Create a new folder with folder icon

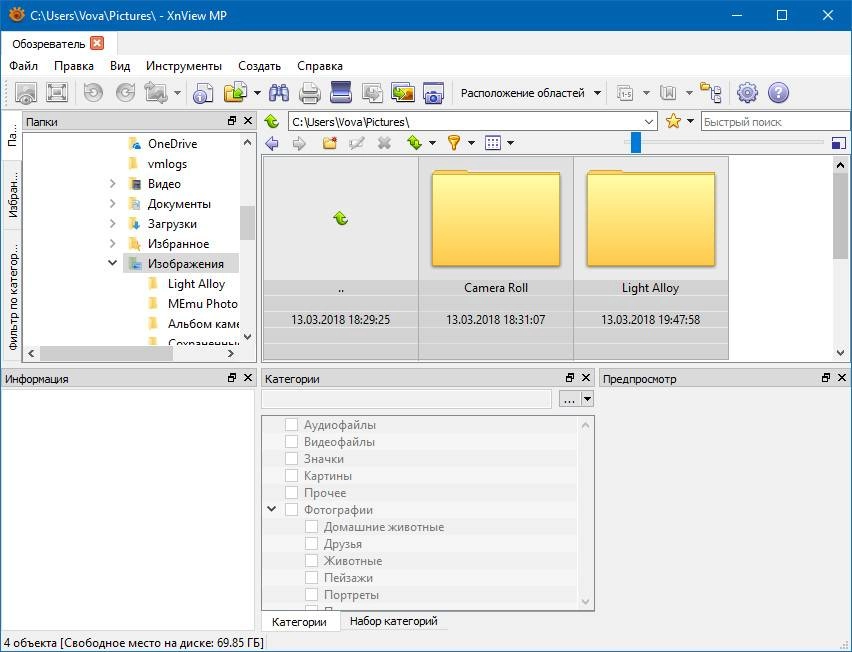(x=329, y=143)
